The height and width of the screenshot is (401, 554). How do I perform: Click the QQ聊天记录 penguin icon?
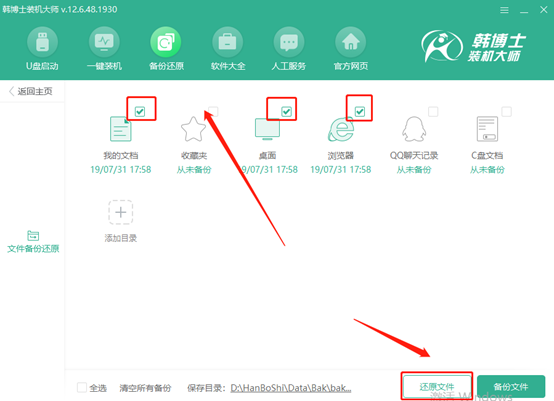(414, 129)
